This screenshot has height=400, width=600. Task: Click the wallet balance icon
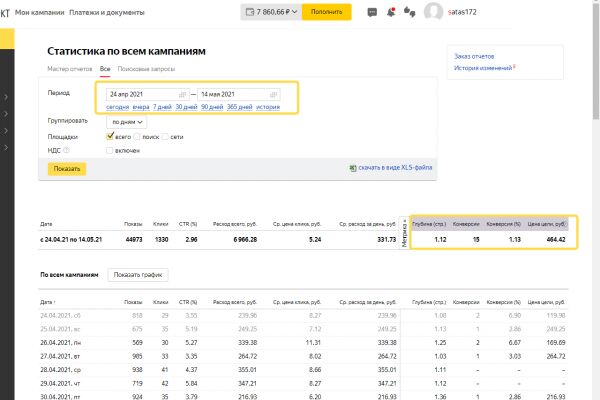[x=249, y=12]
